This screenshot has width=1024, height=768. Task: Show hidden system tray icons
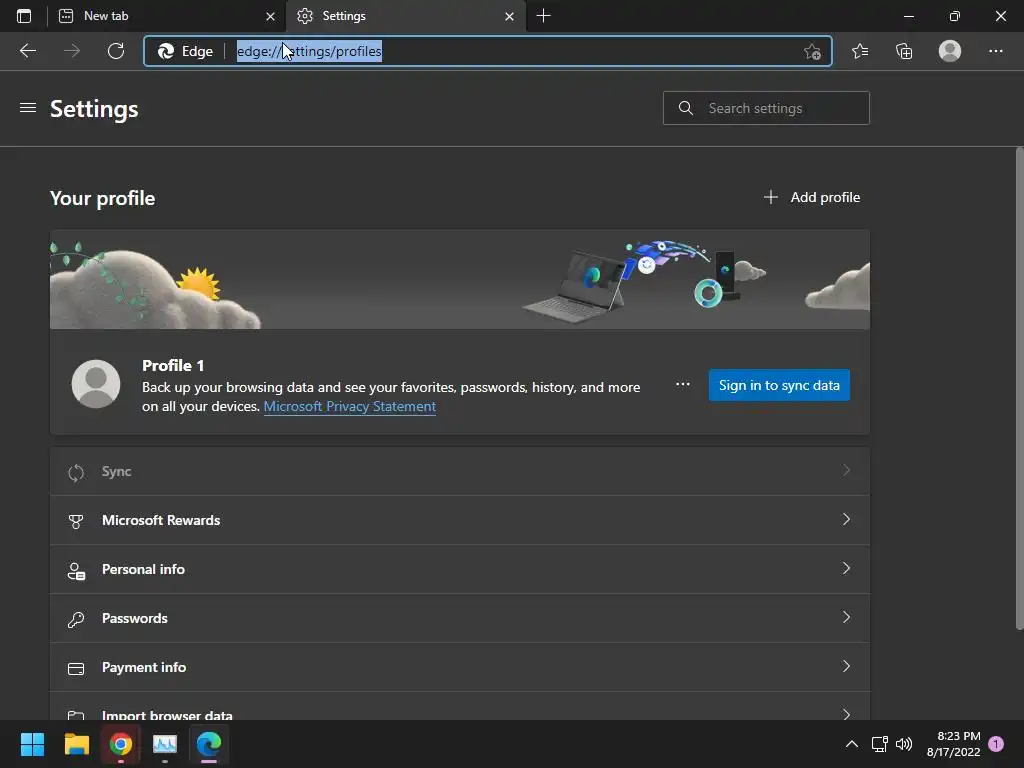[x=852, y=744]
